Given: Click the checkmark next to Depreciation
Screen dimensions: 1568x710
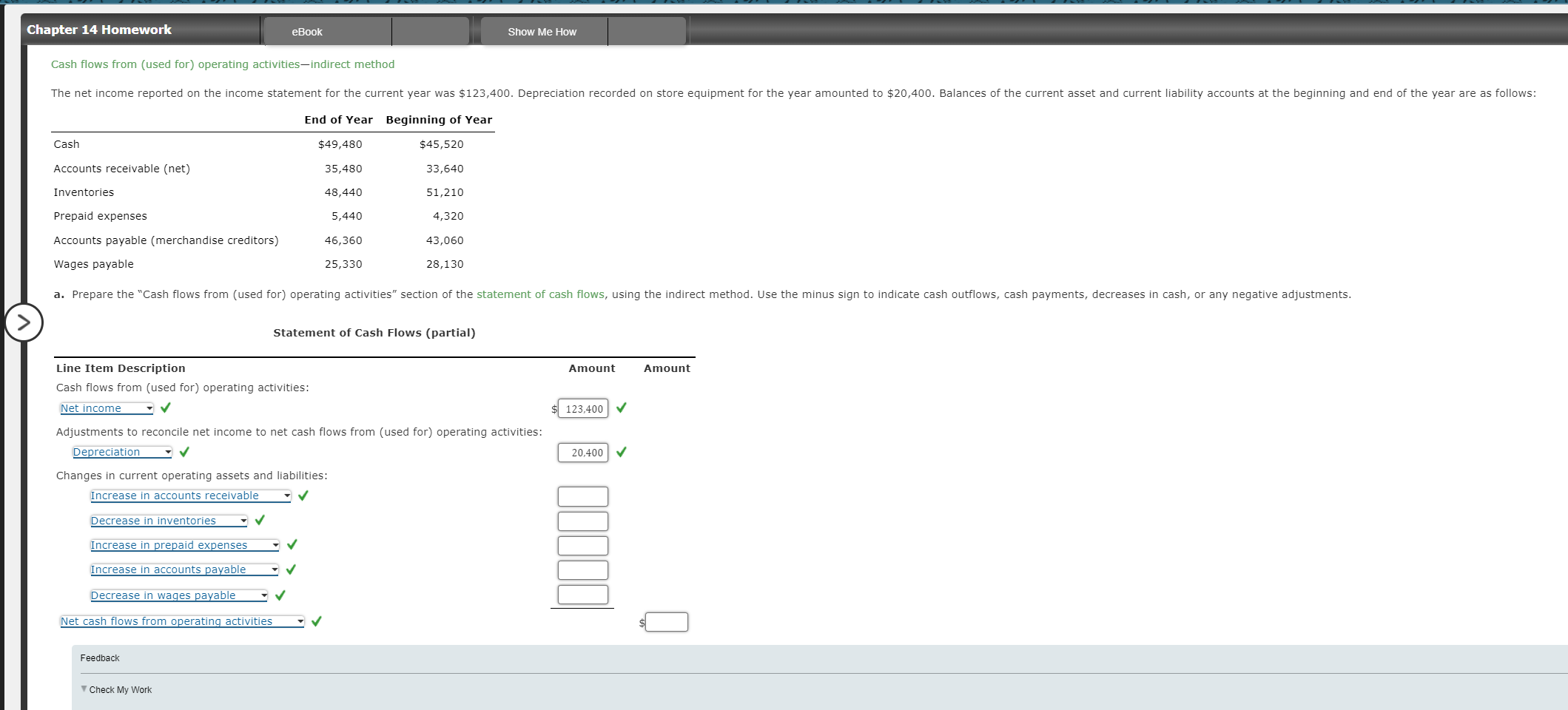Looking at the screenshot, I should pos(184,452).
